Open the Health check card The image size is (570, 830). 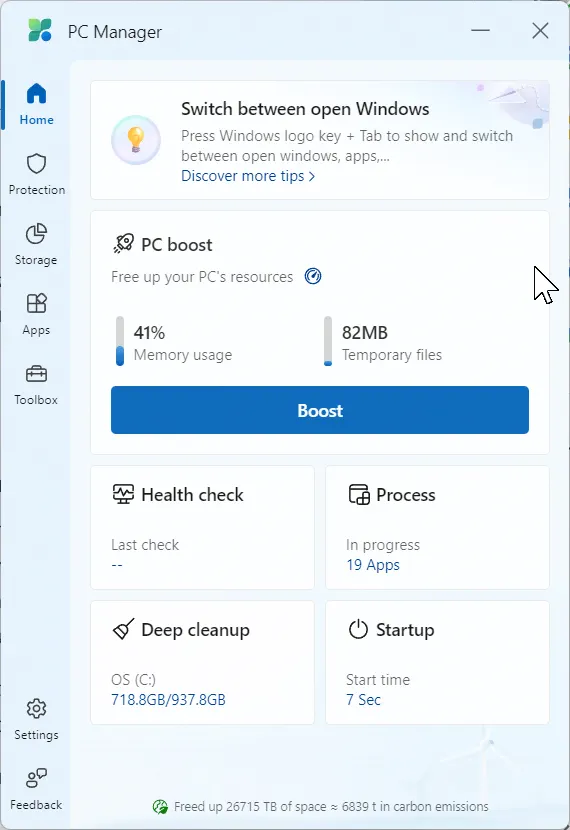[x=202, y=527]
